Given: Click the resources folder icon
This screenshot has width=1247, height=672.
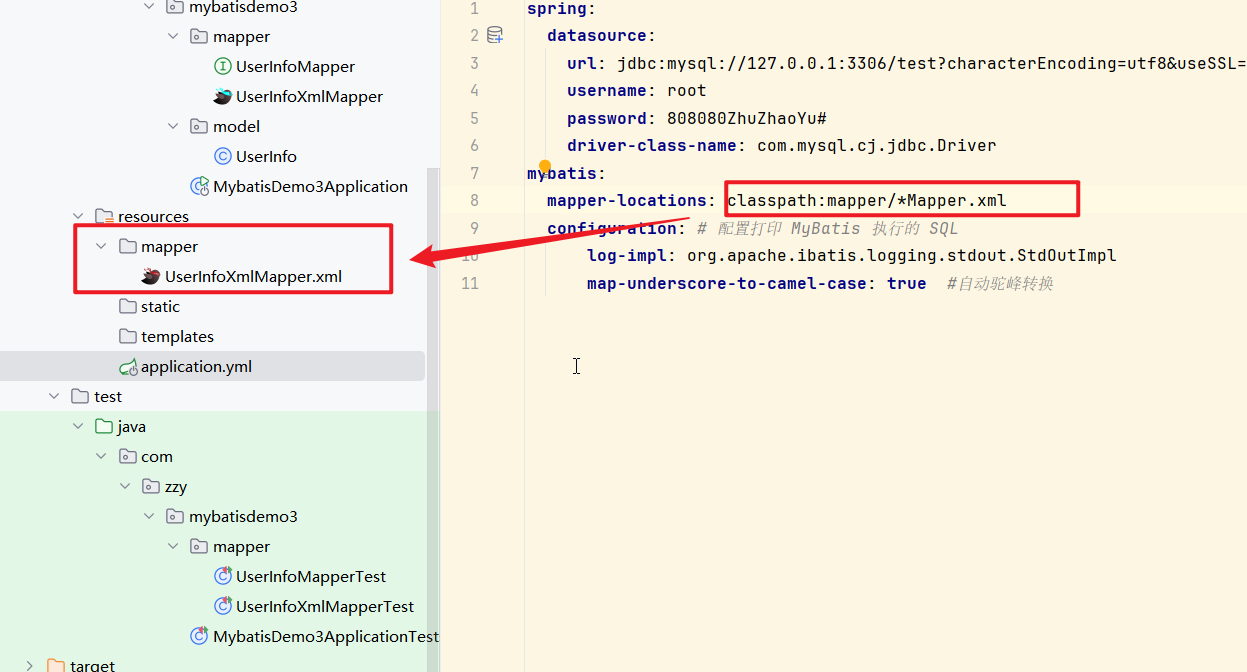Looking at the screenshot, I should [x=104, y=217].
